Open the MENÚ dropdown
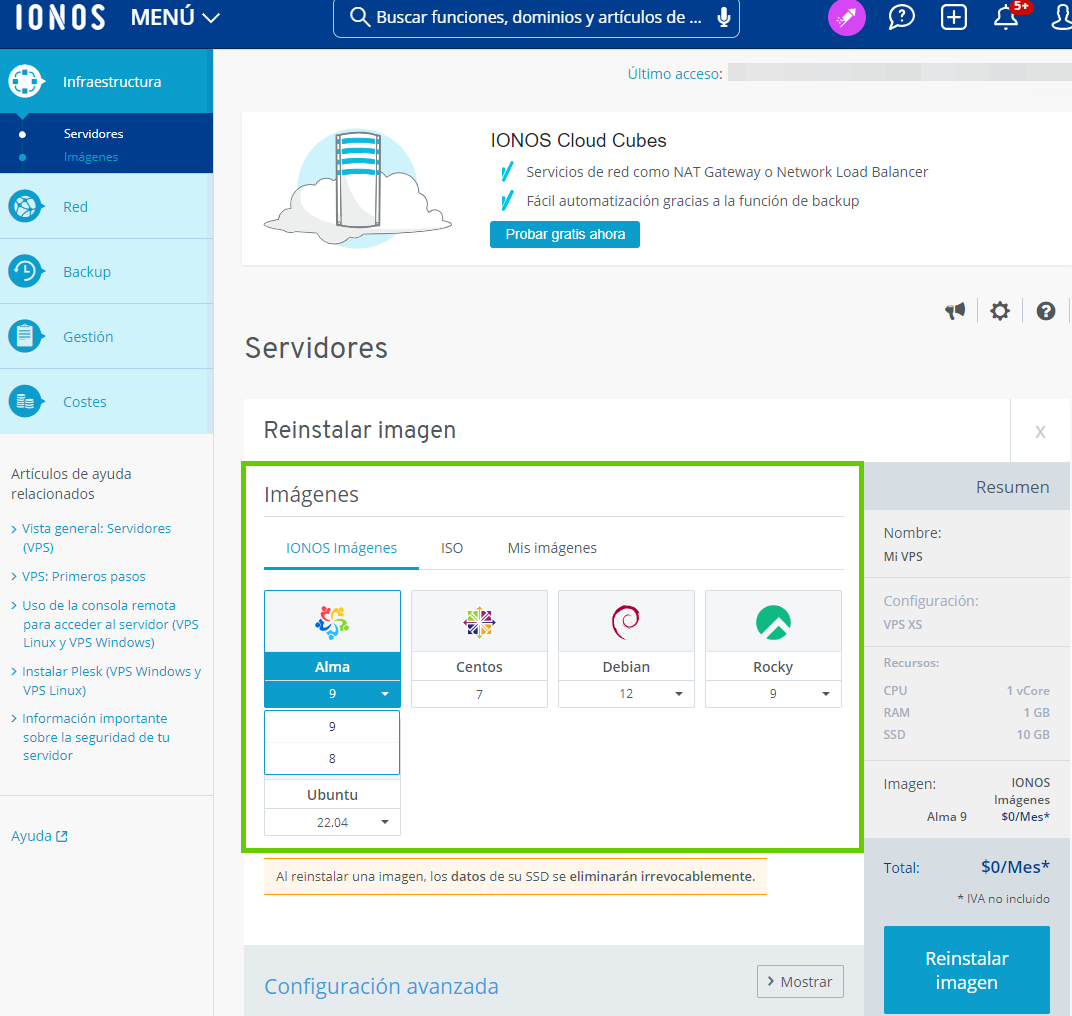 click(175, 17)
